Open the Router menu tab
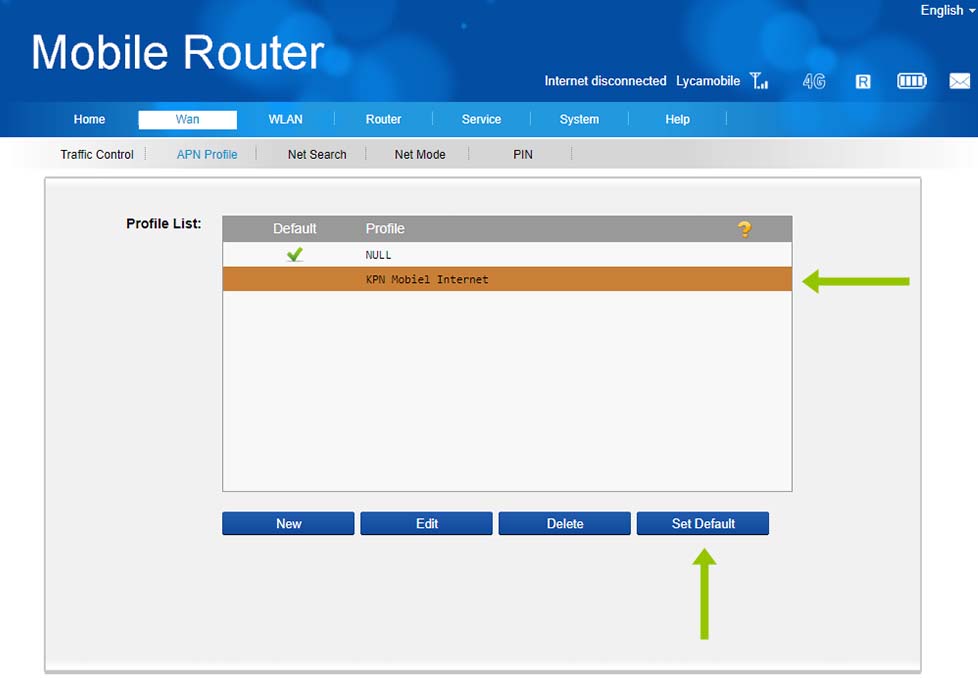Image resolution: width=978 pixels, height=678 pixels. point(383,119)
